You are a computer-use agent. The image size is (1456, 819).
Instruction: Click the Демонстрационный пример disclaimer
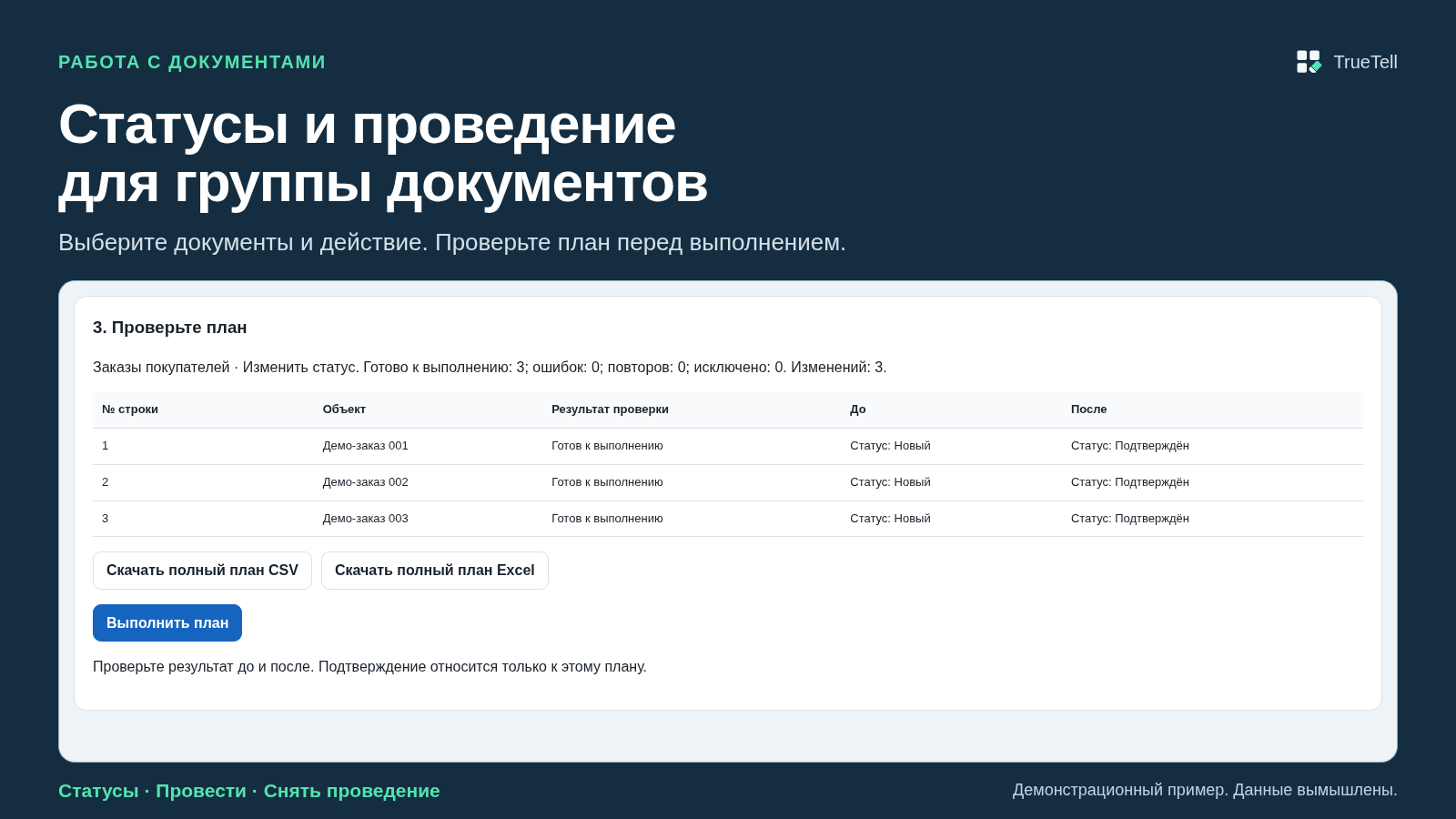point(1205,790)
